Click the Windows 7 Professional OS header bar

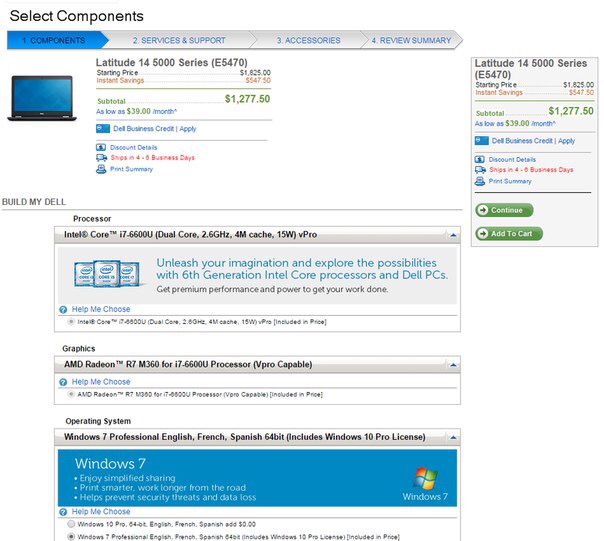coord(257,437)
